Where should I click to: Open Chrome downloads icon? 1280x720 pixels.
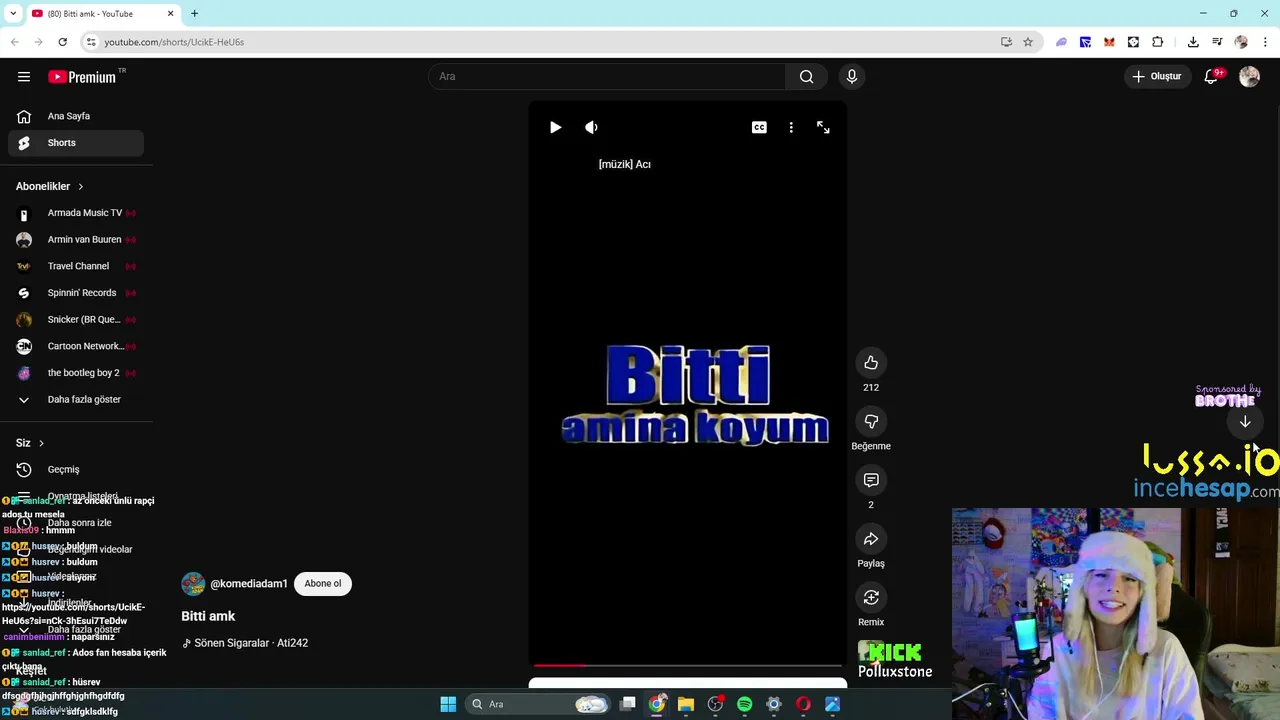pyautogui.click(x=1193, y=42)
